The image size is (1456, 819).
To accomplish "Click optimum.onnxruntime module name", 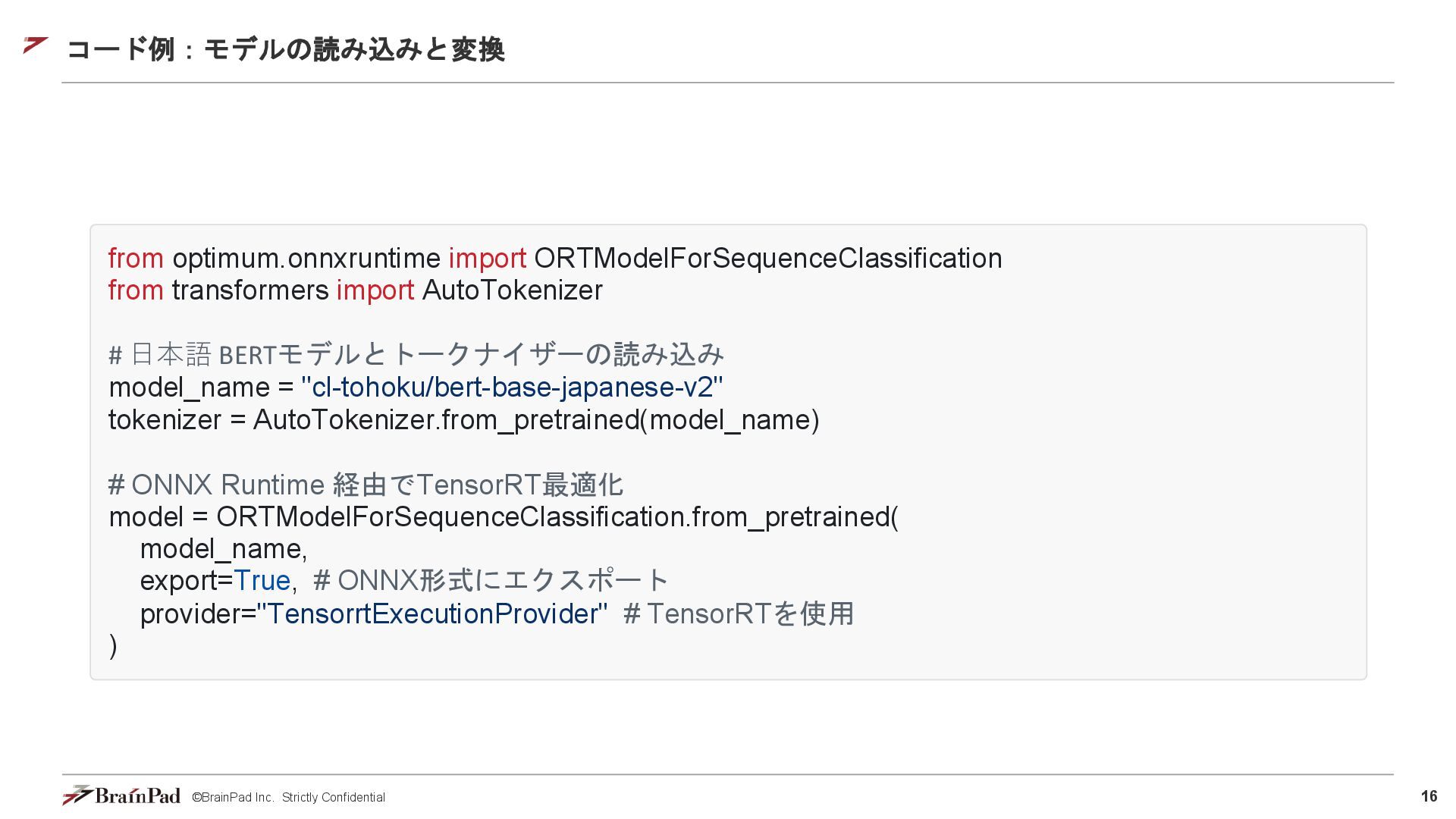I will [x=306, y=259].
